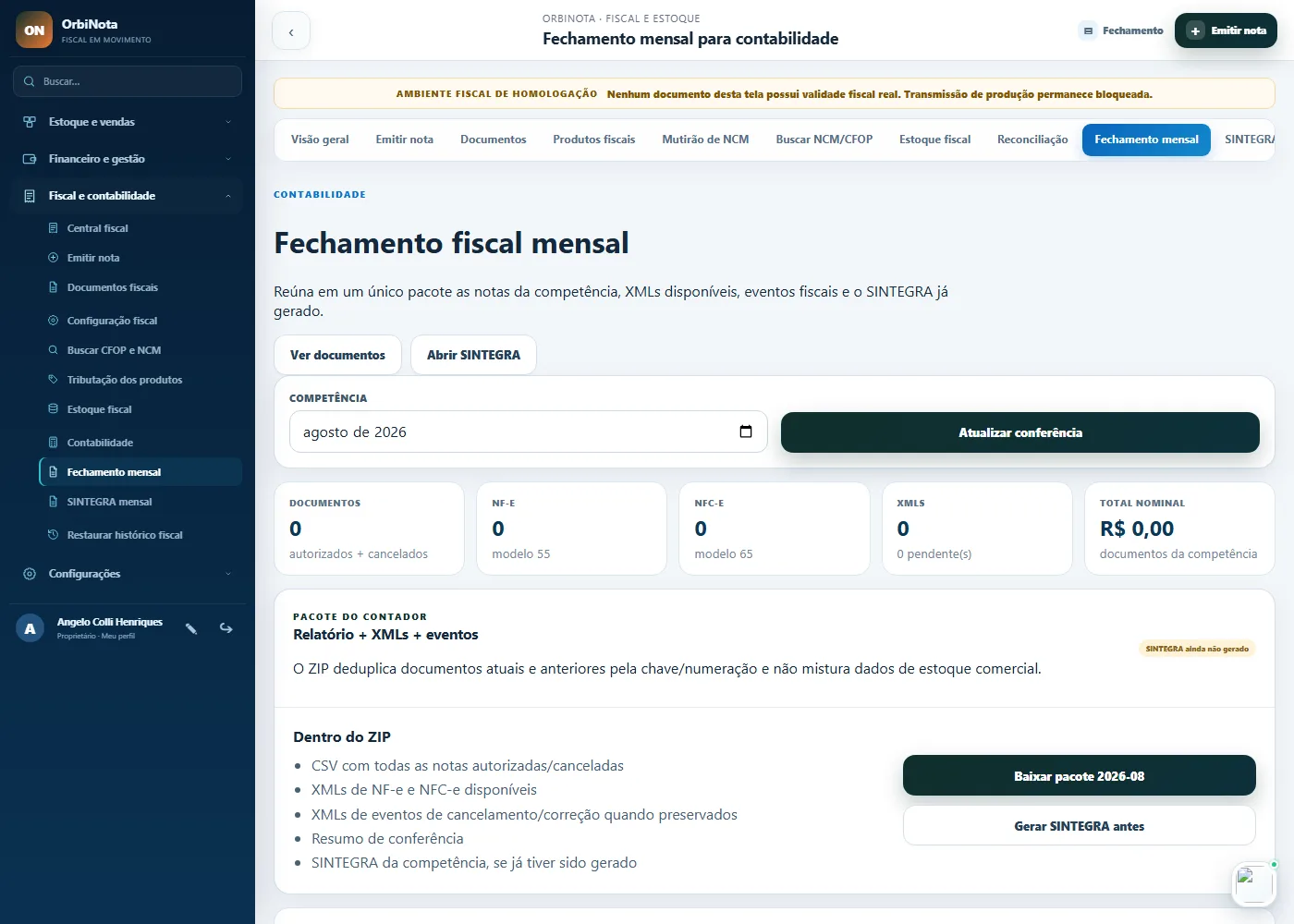1294x924 pixels.
Task: Open Contabilidade in sidebar
Action: pos(140,443)
